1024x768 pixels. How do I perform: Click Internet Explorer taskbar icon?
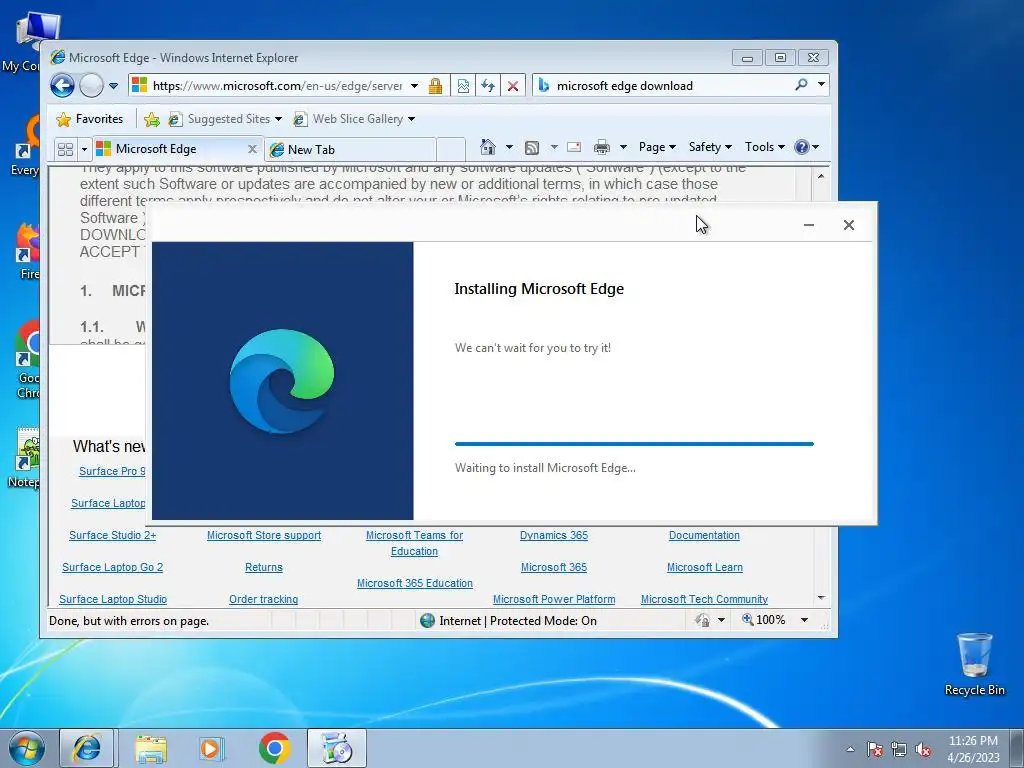(87, 748)
